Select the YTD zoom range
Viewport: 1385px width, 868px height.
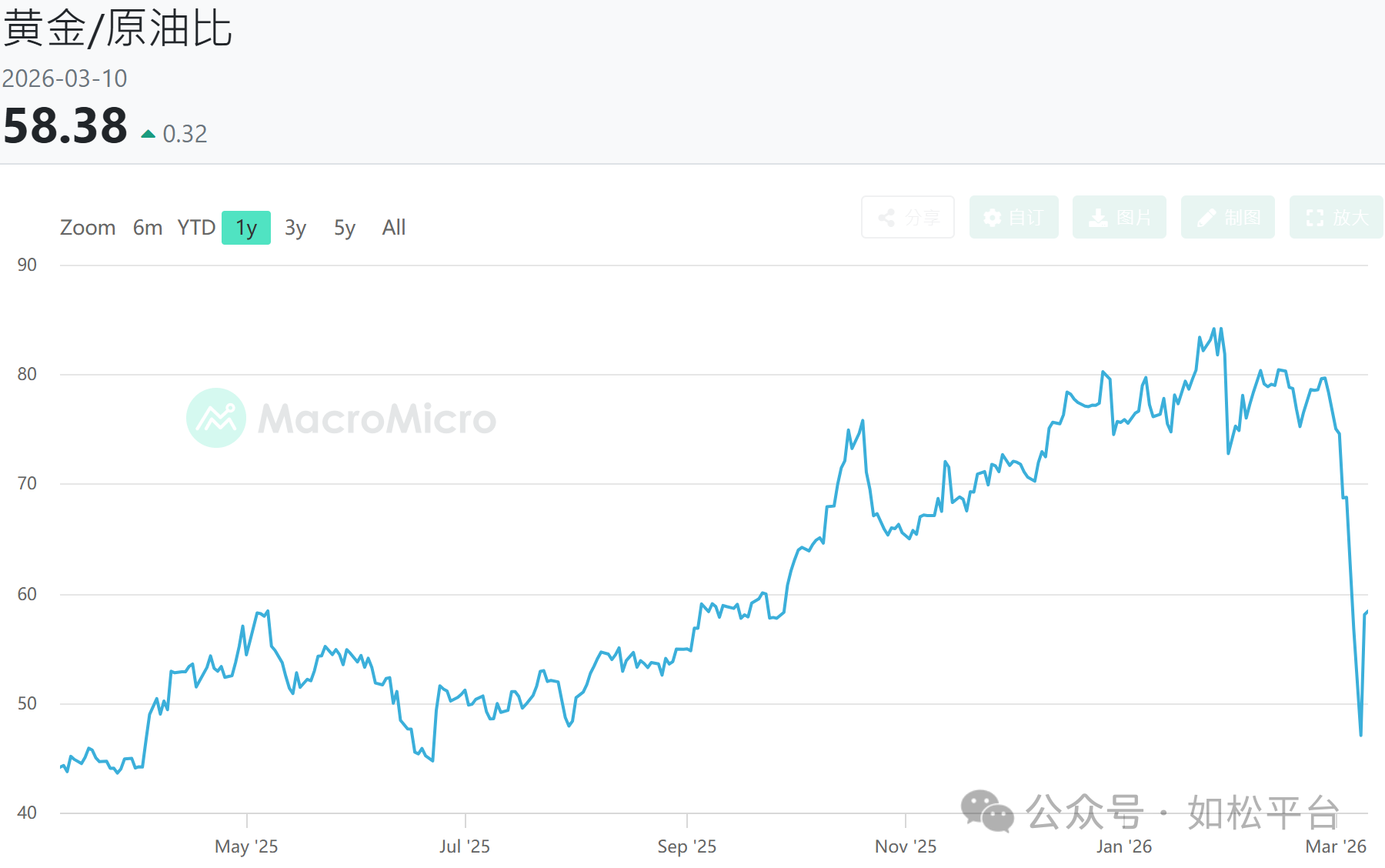(x=196, y=228)
